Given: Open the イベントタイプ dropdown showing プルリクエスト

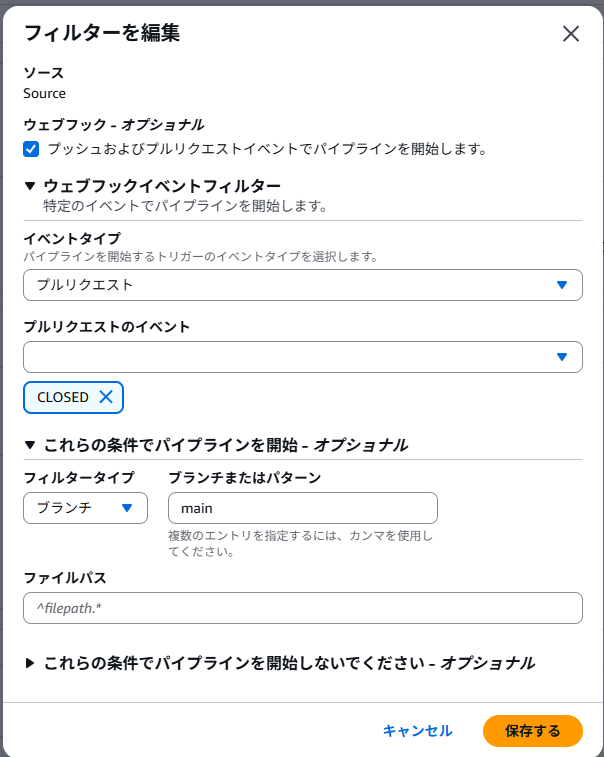Looking at the screenshot, I should tap(290, 285).
